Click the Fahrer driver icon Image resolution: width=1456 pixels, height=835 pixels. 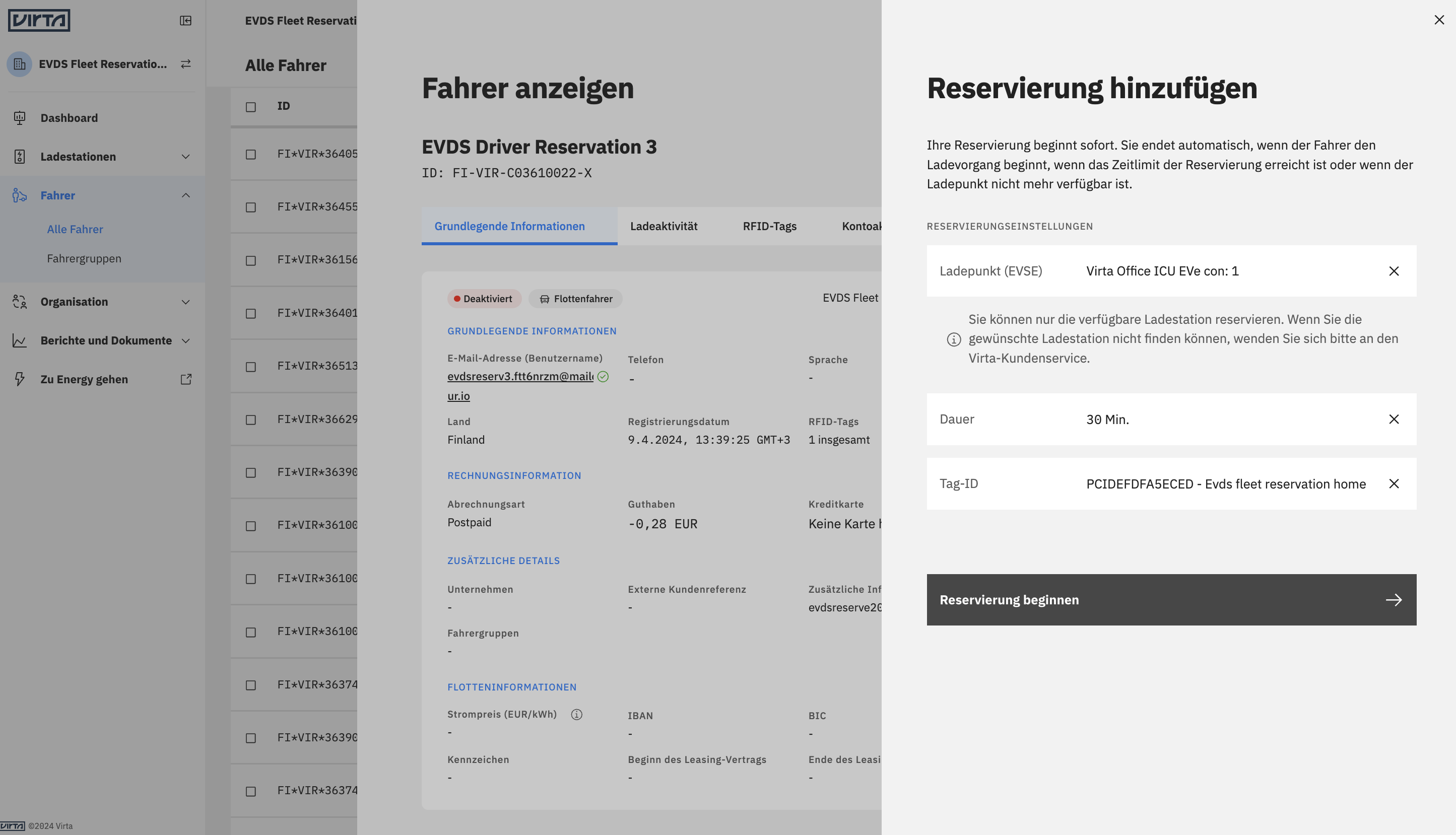[20, 195]
